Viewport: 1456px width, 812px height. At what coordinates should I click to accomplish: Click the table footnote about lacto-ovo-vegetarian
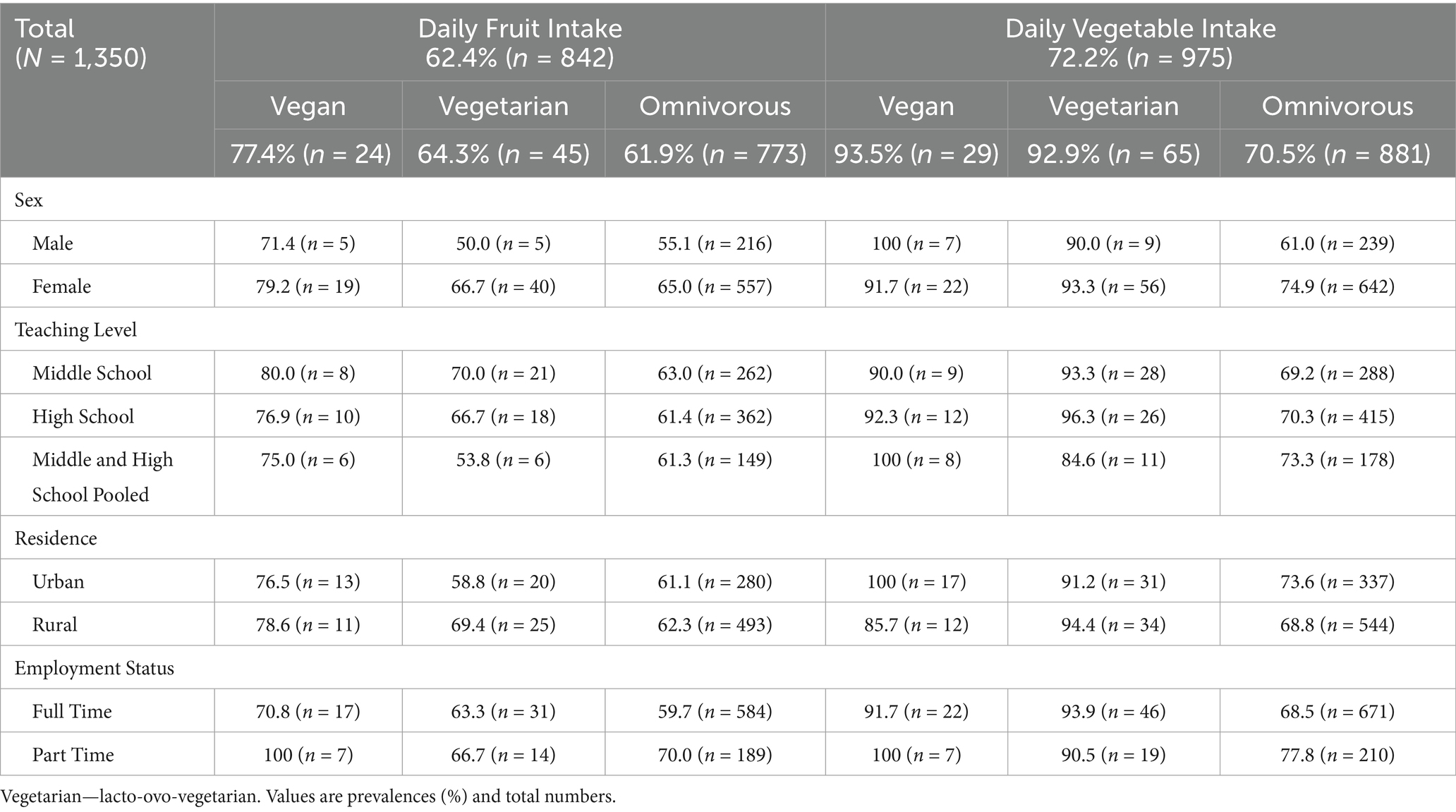coord(308,796)
